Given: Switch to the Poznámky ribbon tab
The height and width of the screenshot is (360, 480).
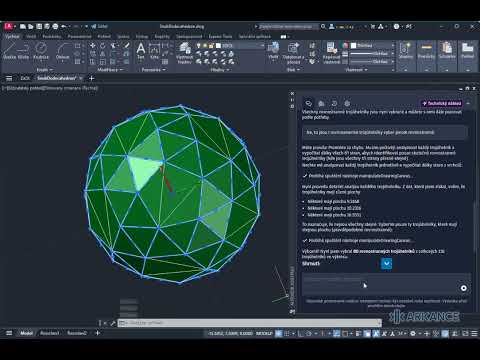Looking at the screenshot, I should (52, 36).
